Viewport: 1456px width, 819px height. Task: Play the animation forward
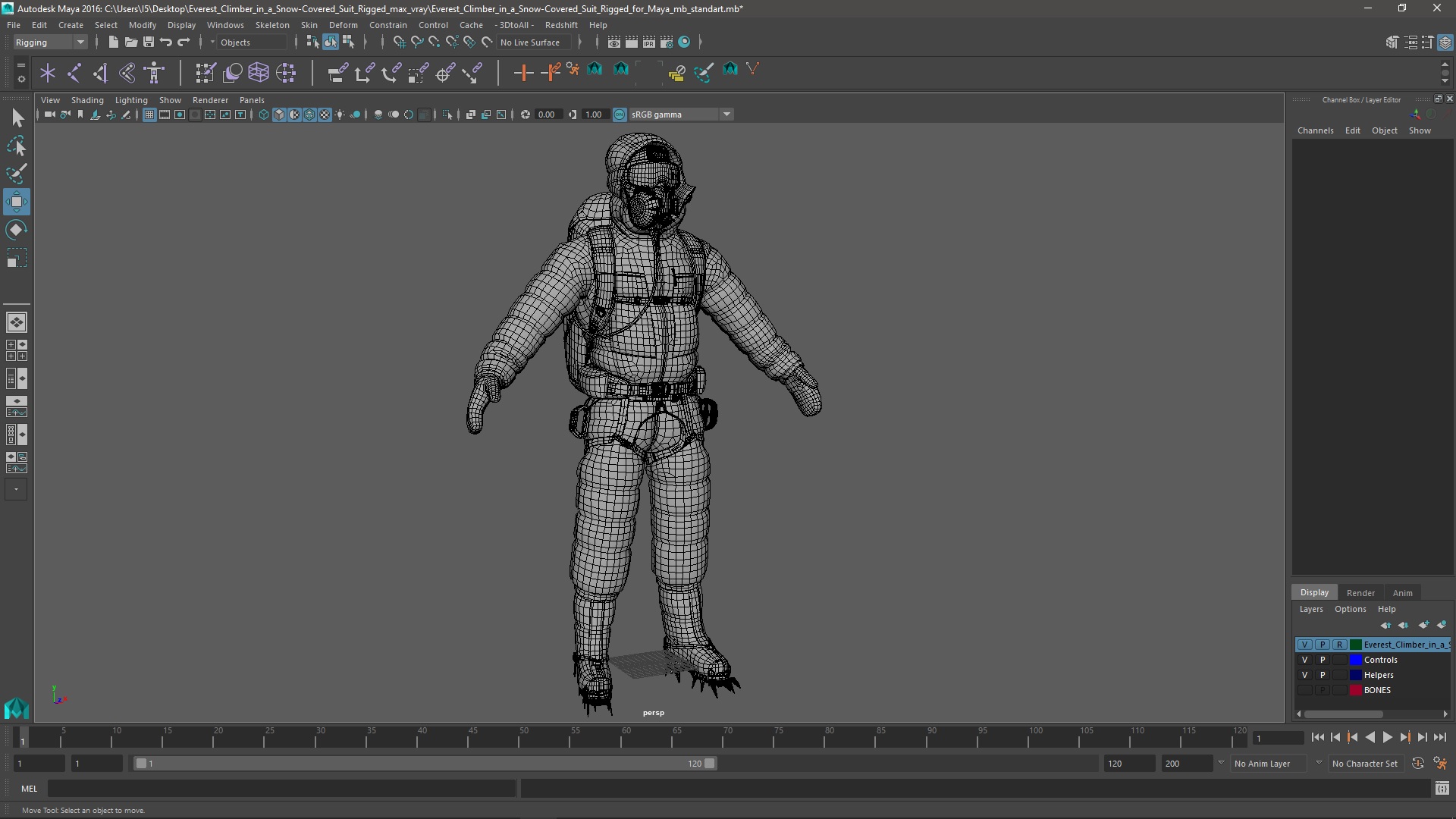tap(1387, 737)
